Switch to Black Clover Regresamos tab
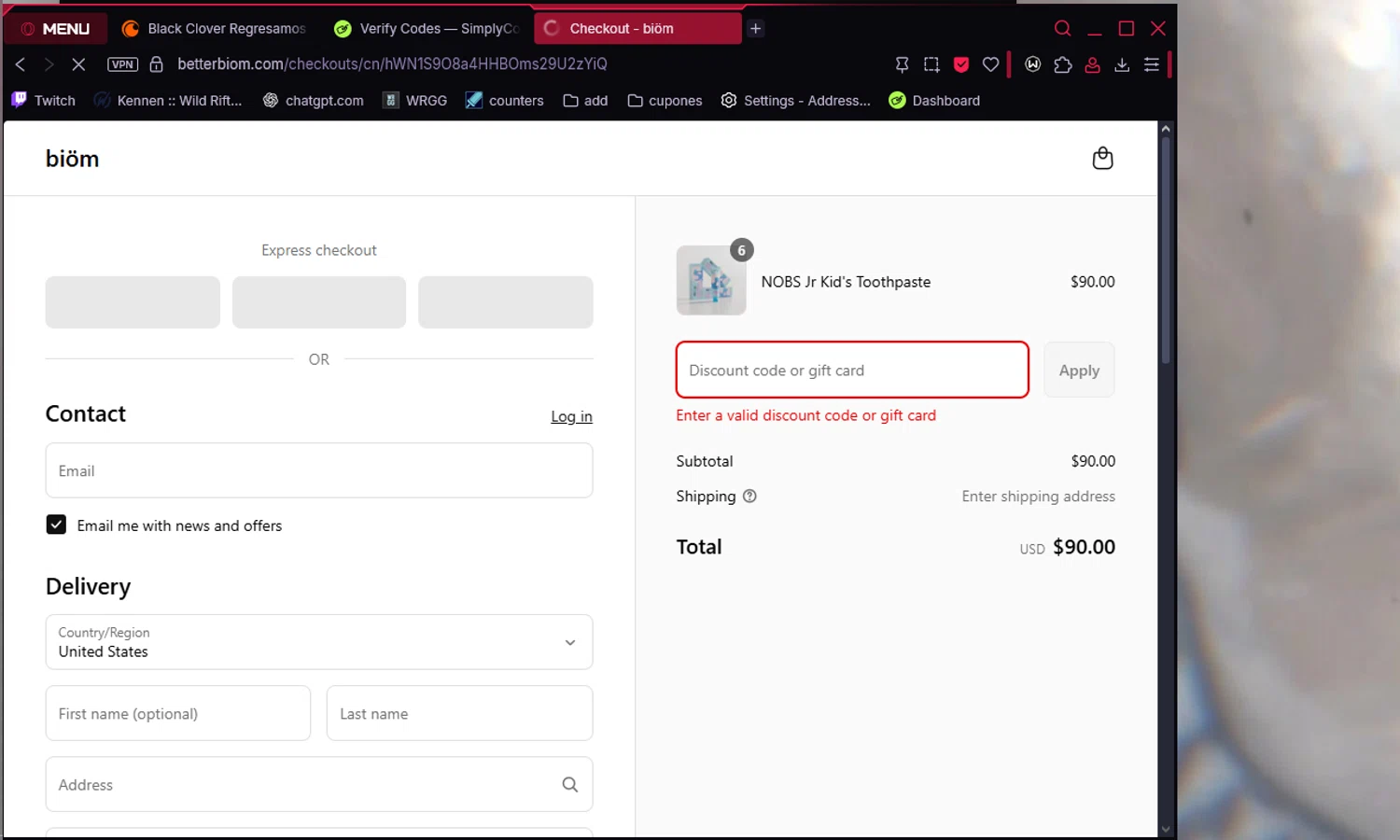Screen dimensions: 1400x840 214,29
